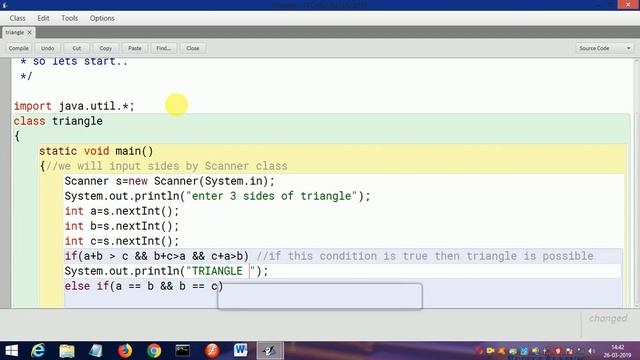Open the Windows Start menu
The width and height of the screenshot is (640, 360).
(11, 351)
